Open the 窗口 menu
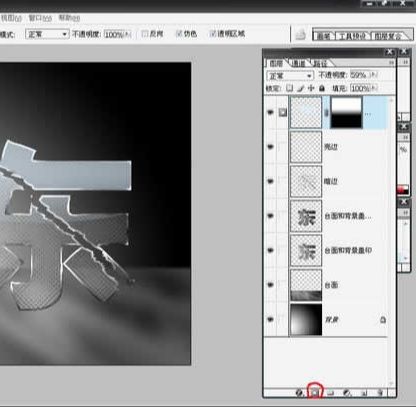 tap(40, 18)
